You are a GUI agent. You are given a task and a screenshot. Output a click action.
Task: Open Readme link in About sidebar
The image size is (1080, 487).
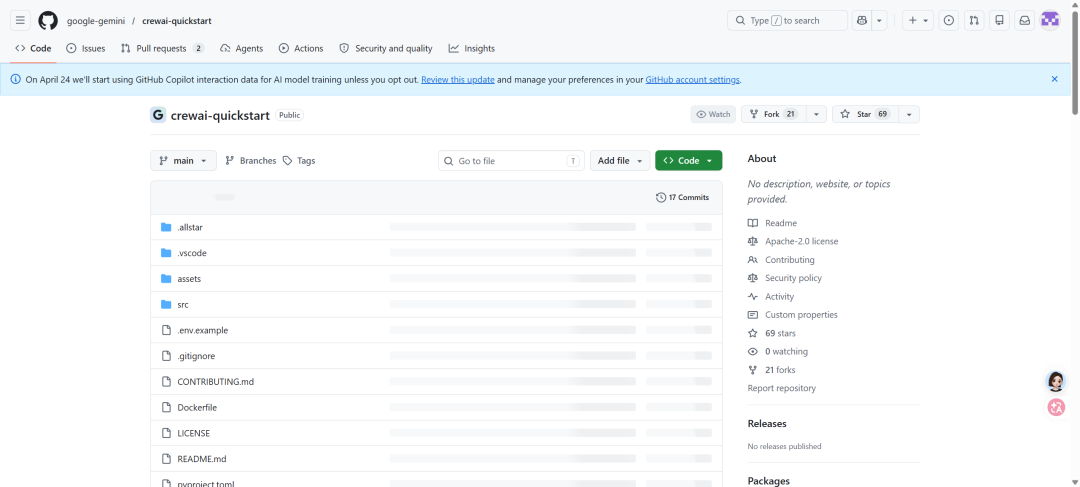pyautogui.click(x=773, y=223)
